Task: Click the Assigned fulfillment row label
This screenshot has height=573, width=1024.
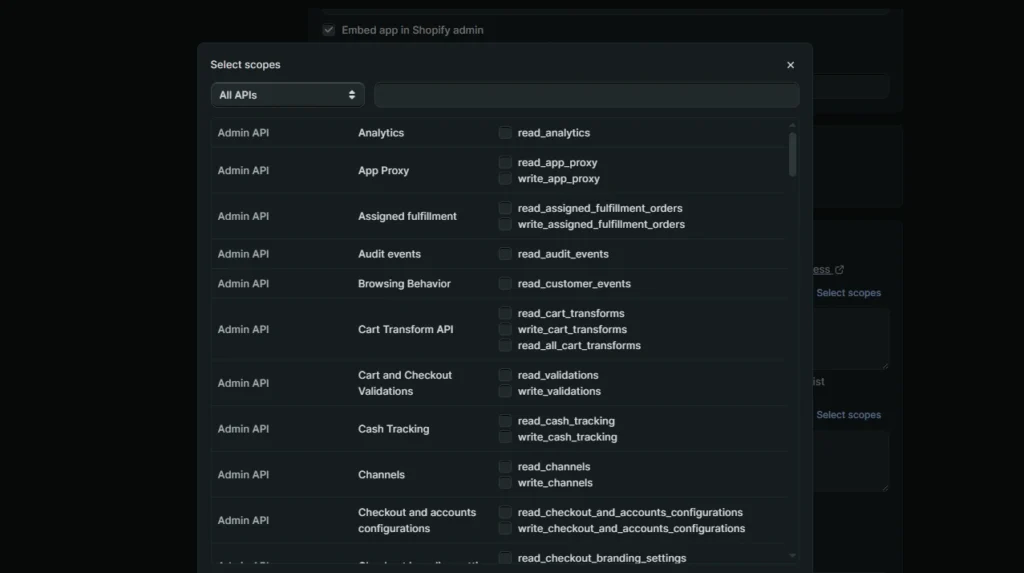Action: click(407, 216)
